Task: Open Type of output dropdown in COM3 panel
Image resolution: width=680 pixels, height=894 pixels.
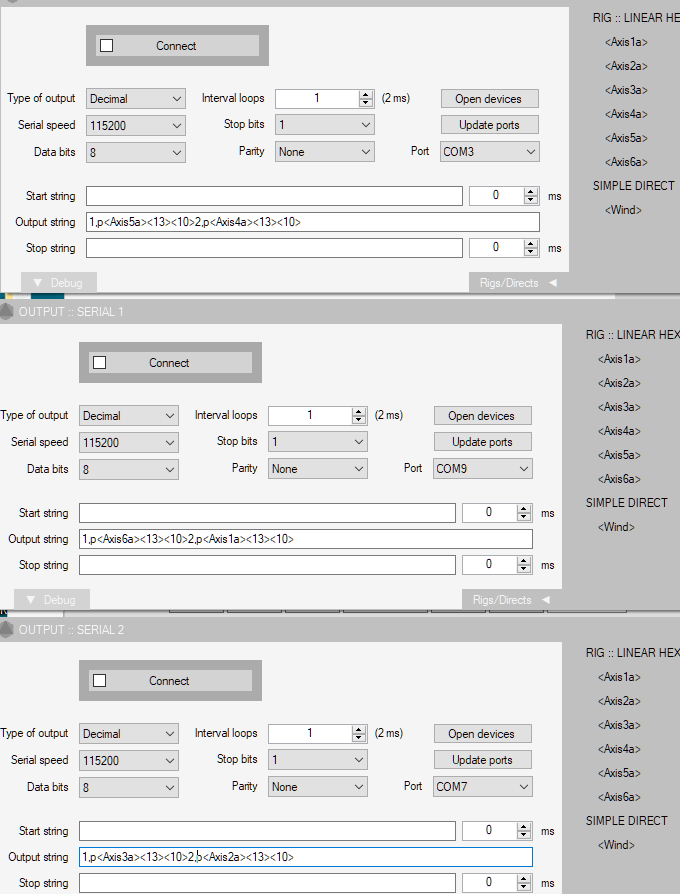Action: tap(135, 98)
